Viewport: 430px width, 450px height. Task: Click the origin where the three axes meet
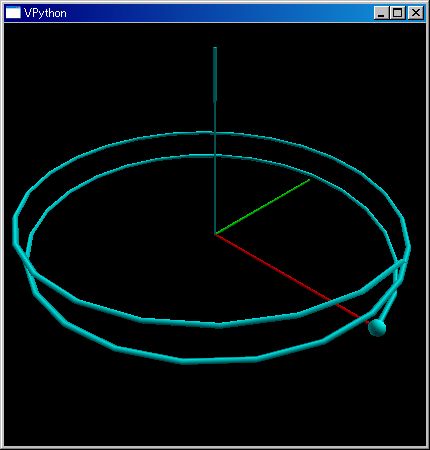215,234
